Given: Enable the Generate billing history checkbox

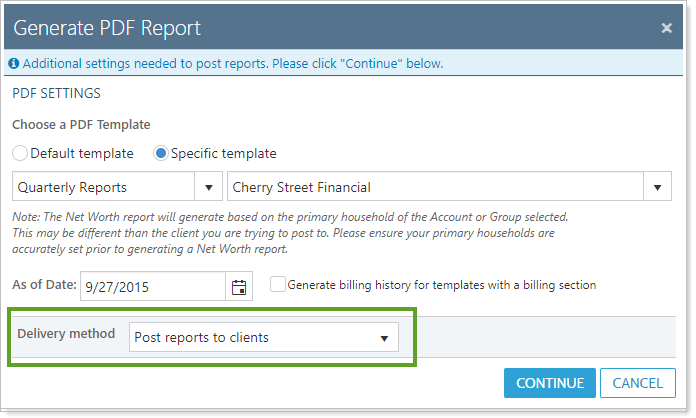Looking at the screenshot, I should tap(277, 285).
